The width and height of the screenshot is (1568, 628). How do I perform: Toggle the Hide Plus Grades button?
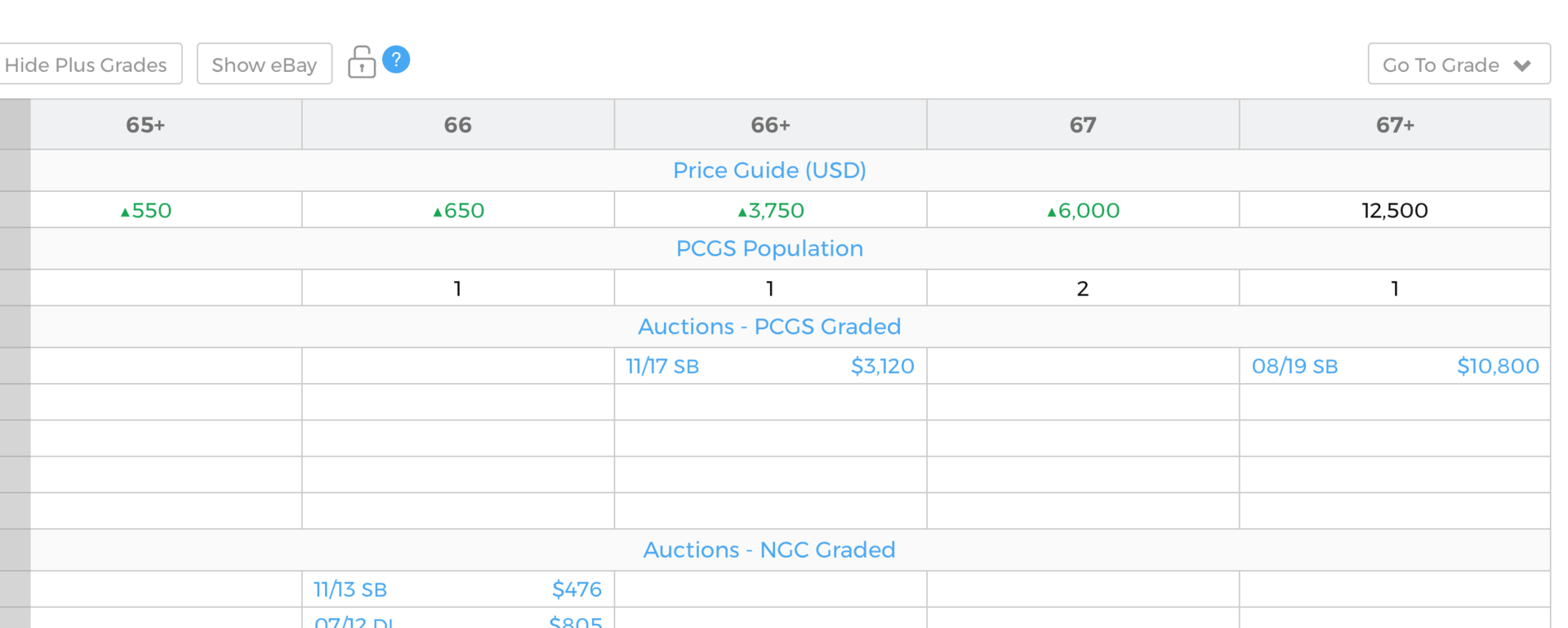[88, 65]
